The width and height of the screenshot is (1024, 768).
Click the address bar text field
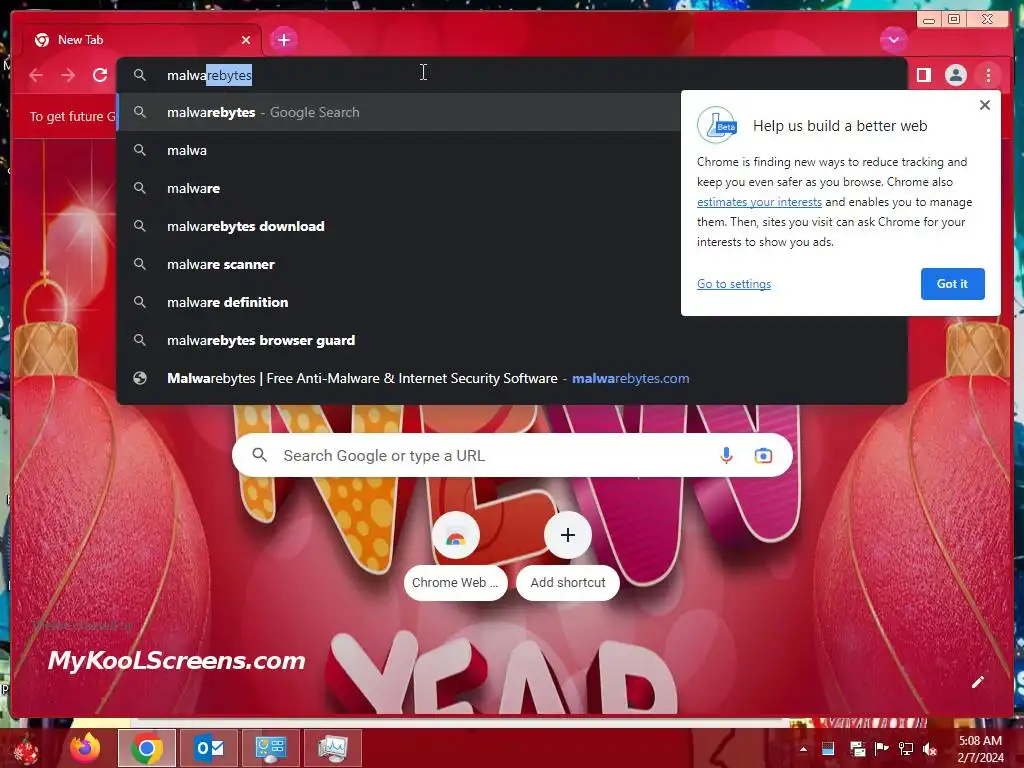coord(512,75)
